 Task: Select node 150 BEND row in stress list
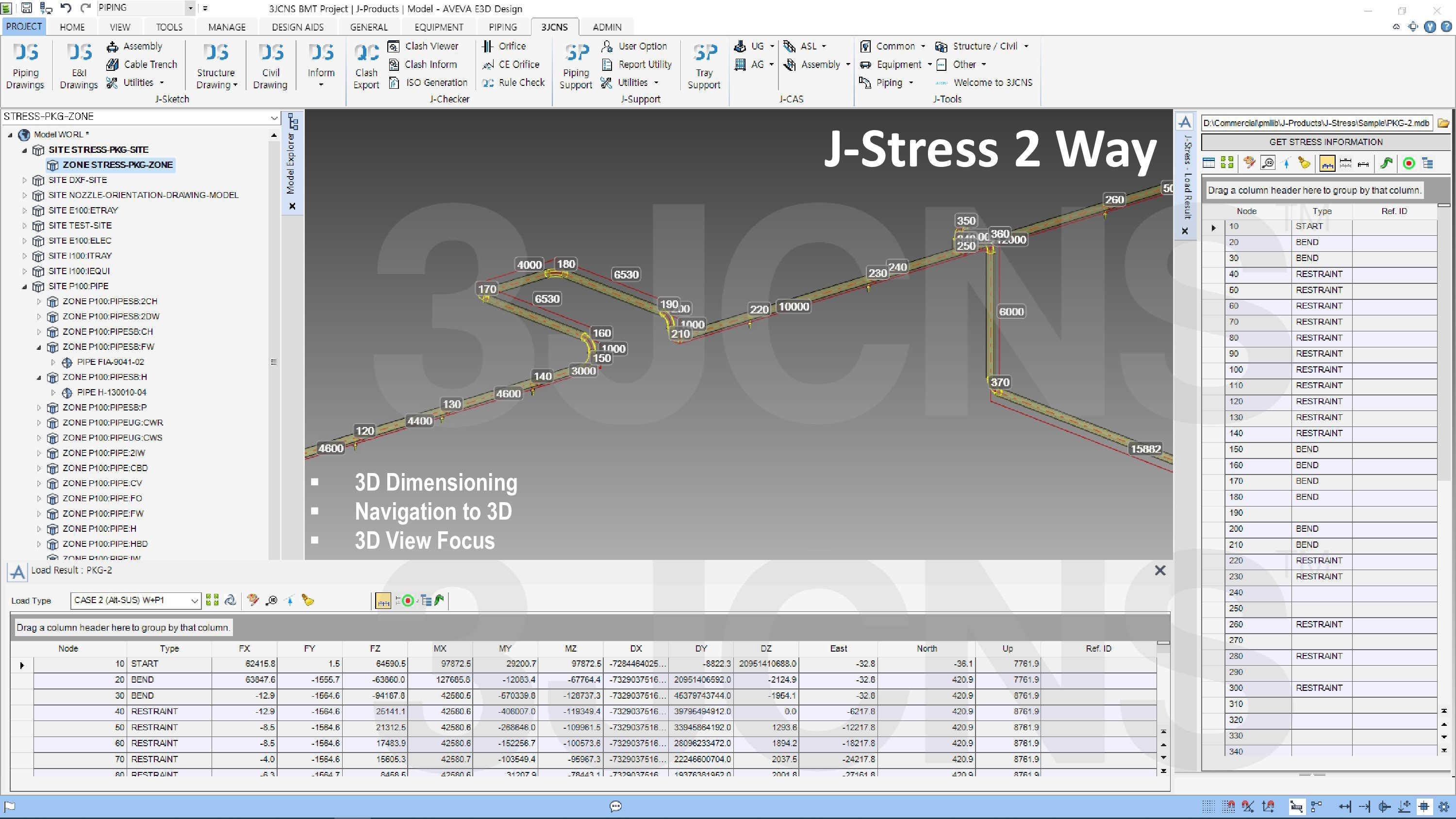click(x=1319, y=449)
